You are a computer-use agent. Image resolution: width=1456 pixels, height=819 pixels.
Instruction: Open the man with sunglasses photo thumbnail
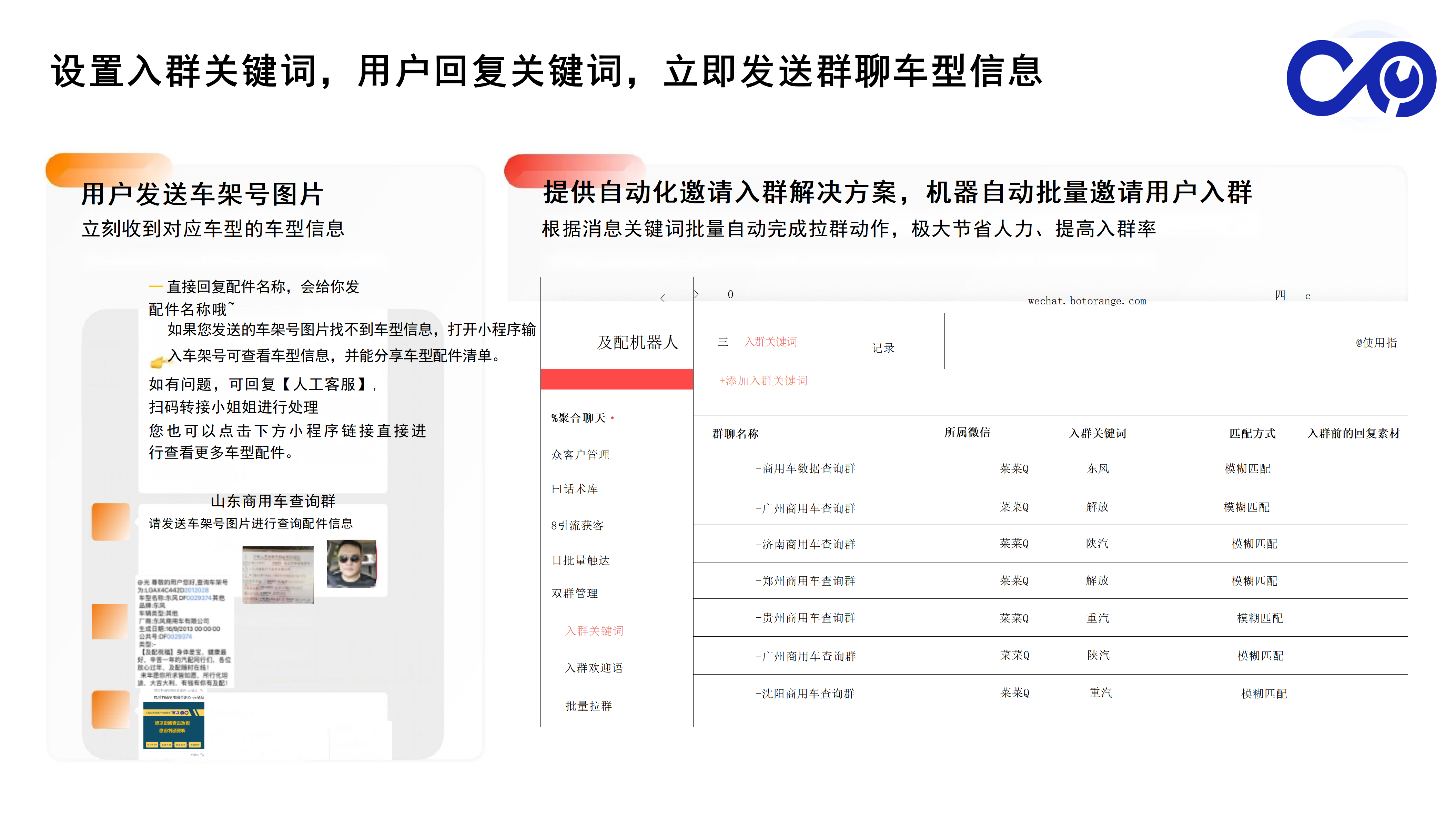[352, 564]
